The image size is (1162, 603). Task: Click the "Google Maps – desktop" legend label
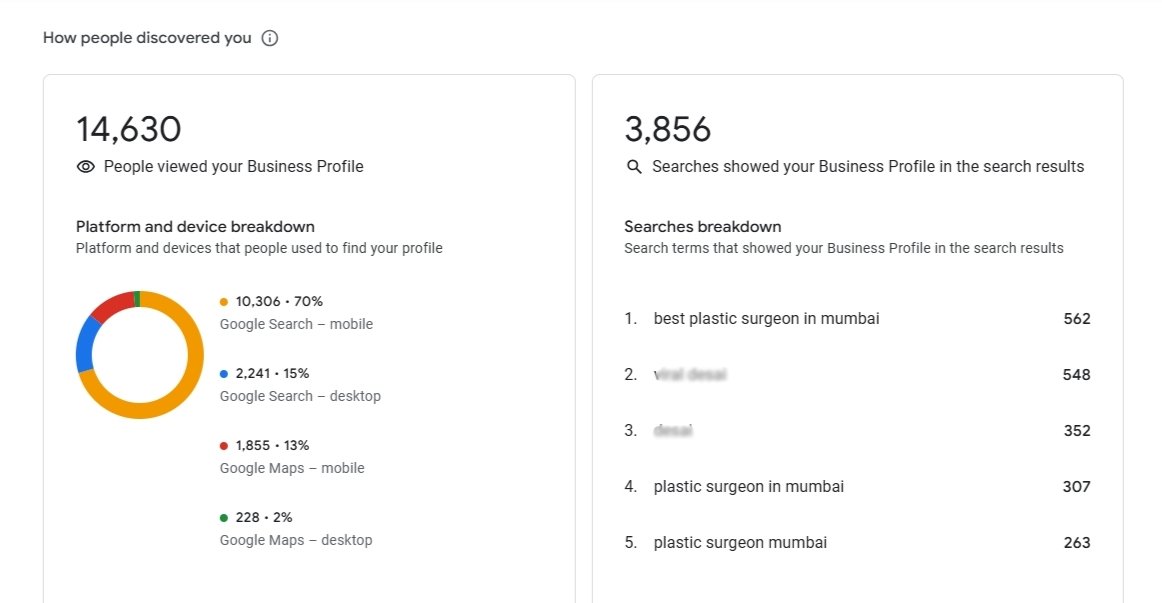click(296, 540)
